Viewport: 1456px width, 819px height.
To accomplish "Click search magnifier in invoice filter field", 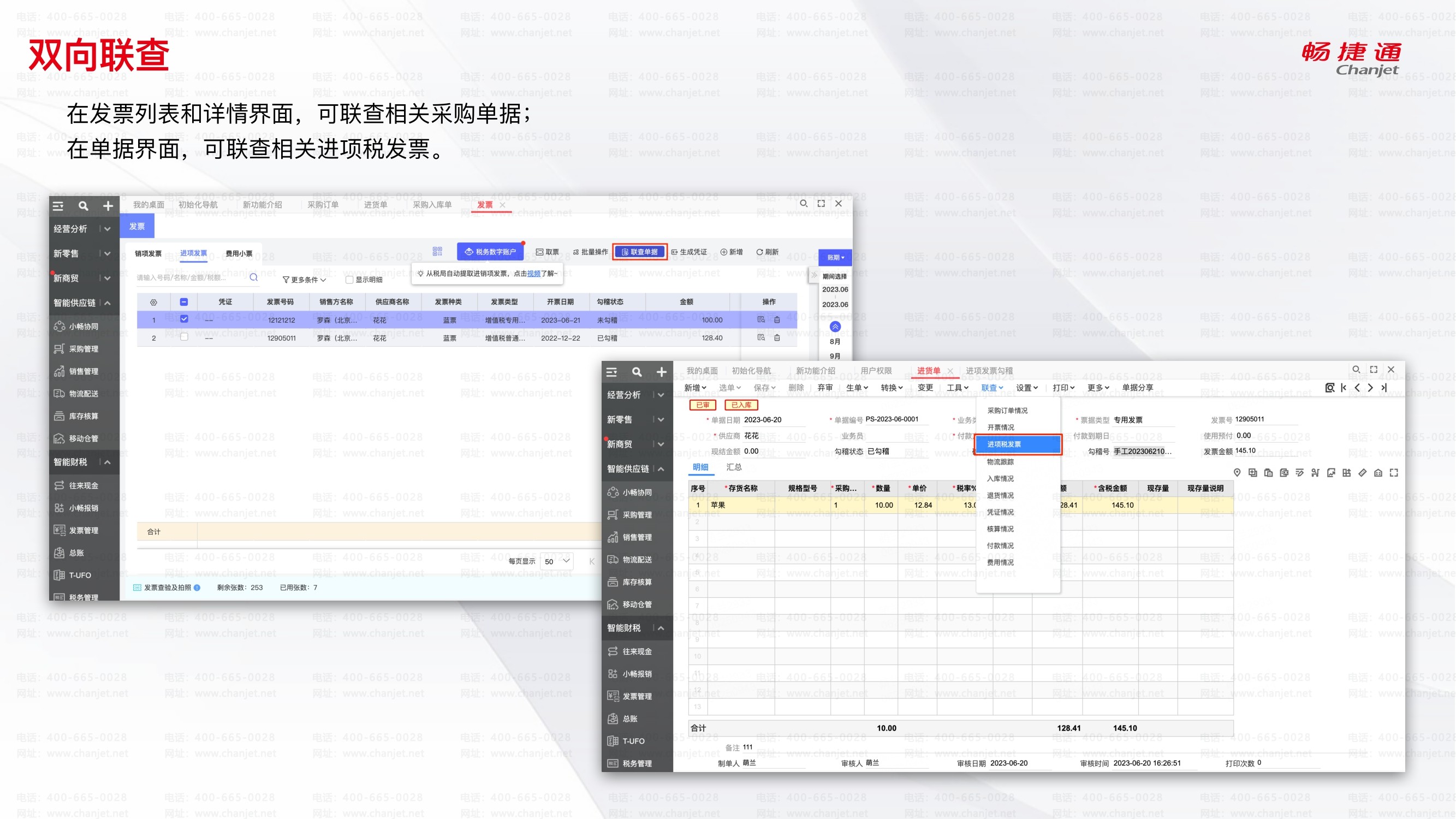I will 254,277.
